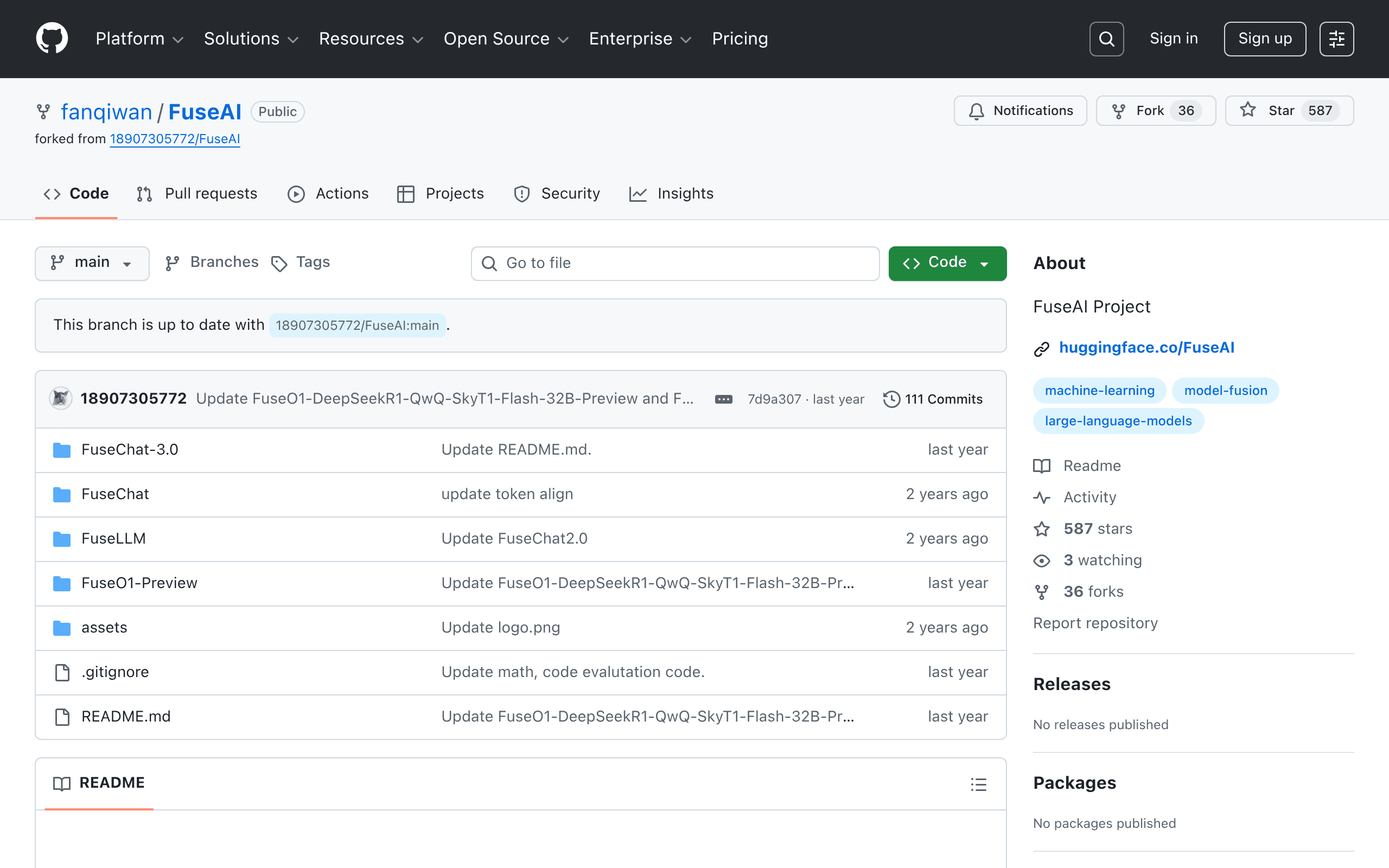Click the README.md file icon

62,717
